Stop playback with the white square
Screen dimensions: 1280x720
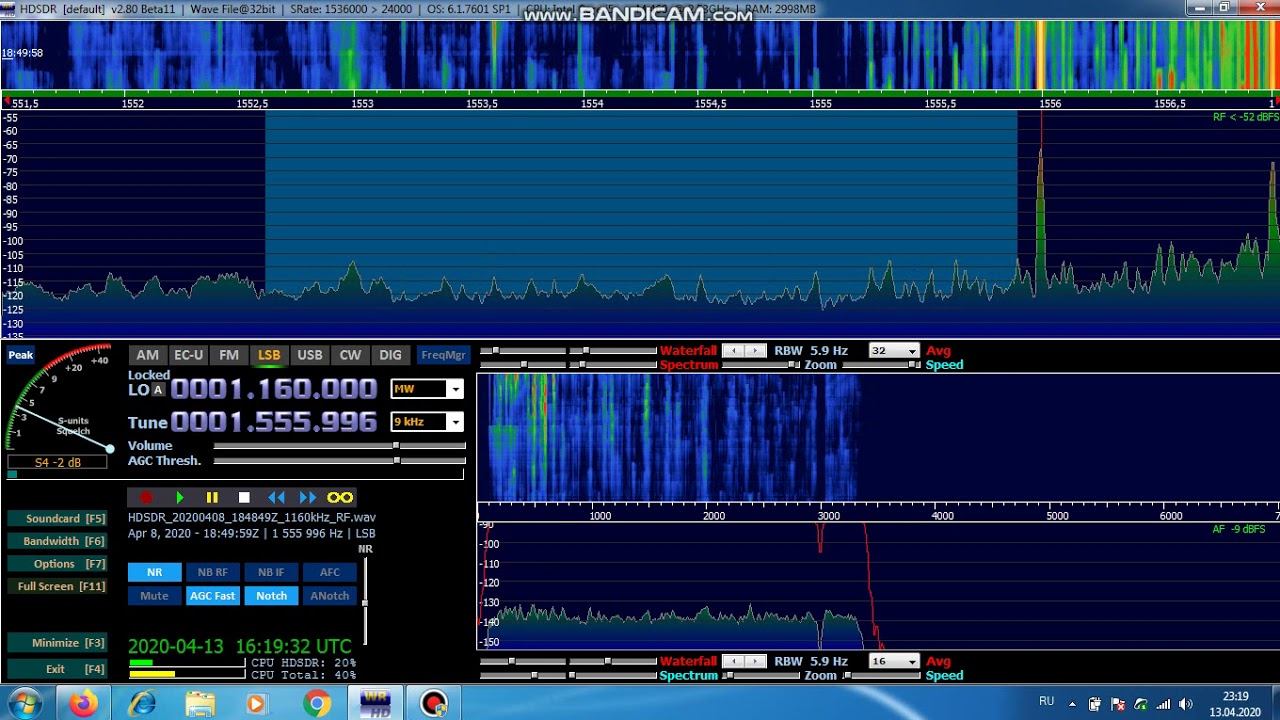coord(244,497)
